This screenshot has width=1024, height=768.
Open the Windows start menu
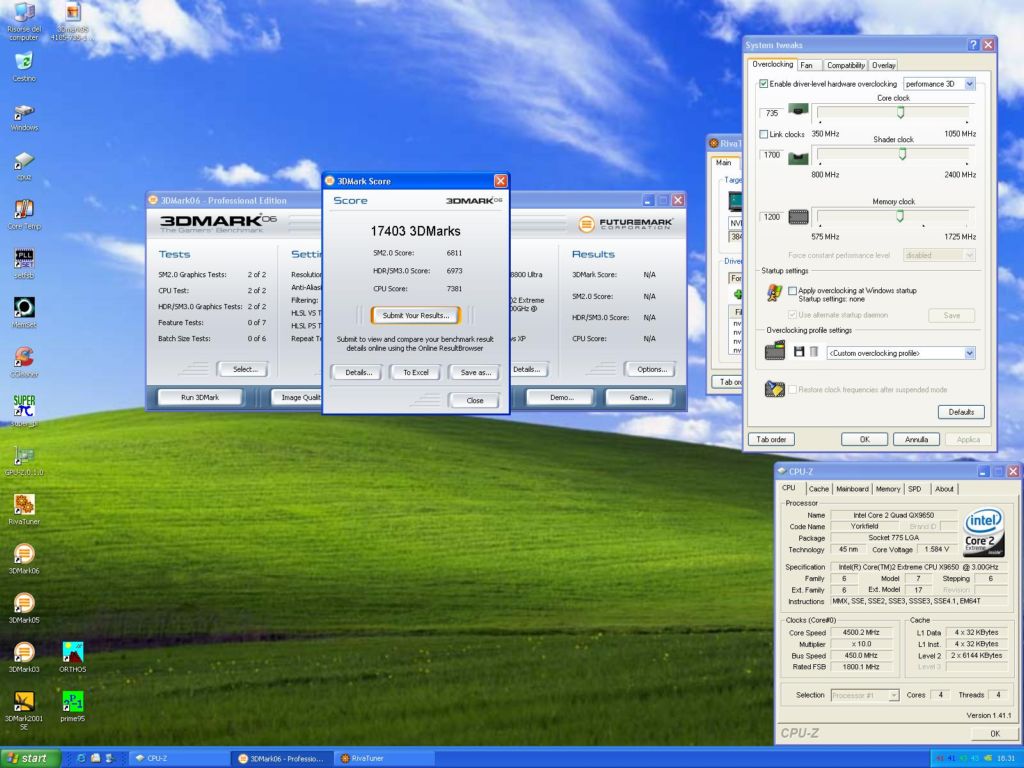click(x=30, y=758)
